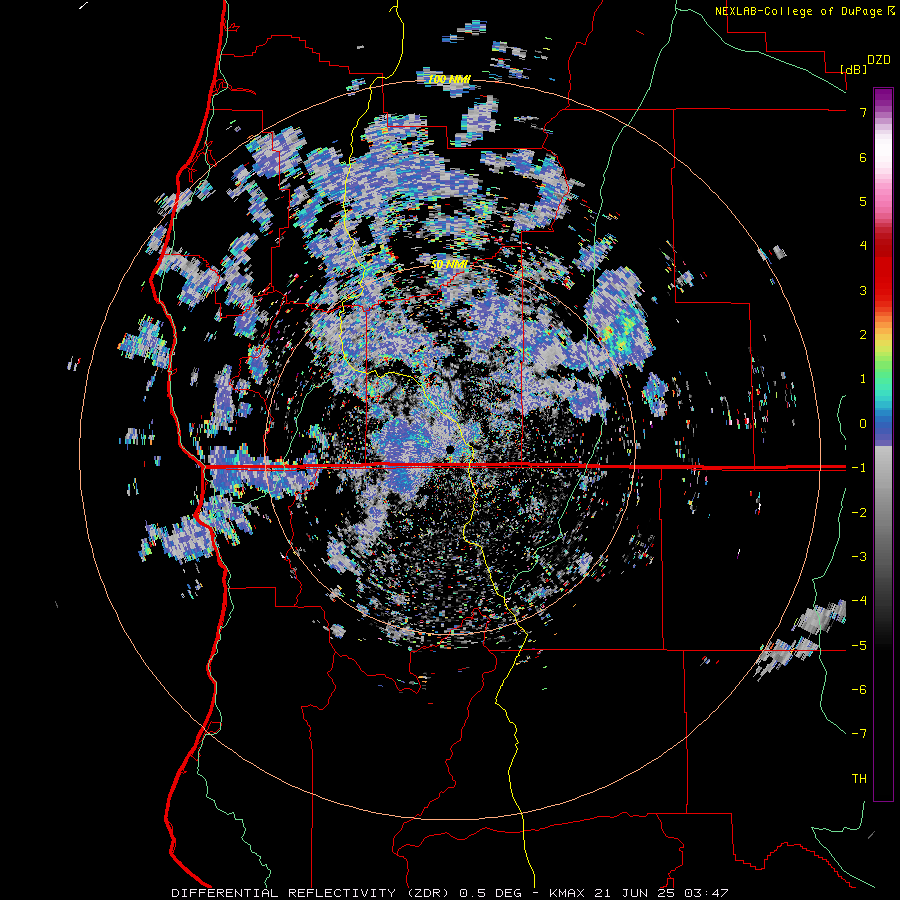Select the 2 value on the scale
The image size is (900, 900).
tap(863, 335)
